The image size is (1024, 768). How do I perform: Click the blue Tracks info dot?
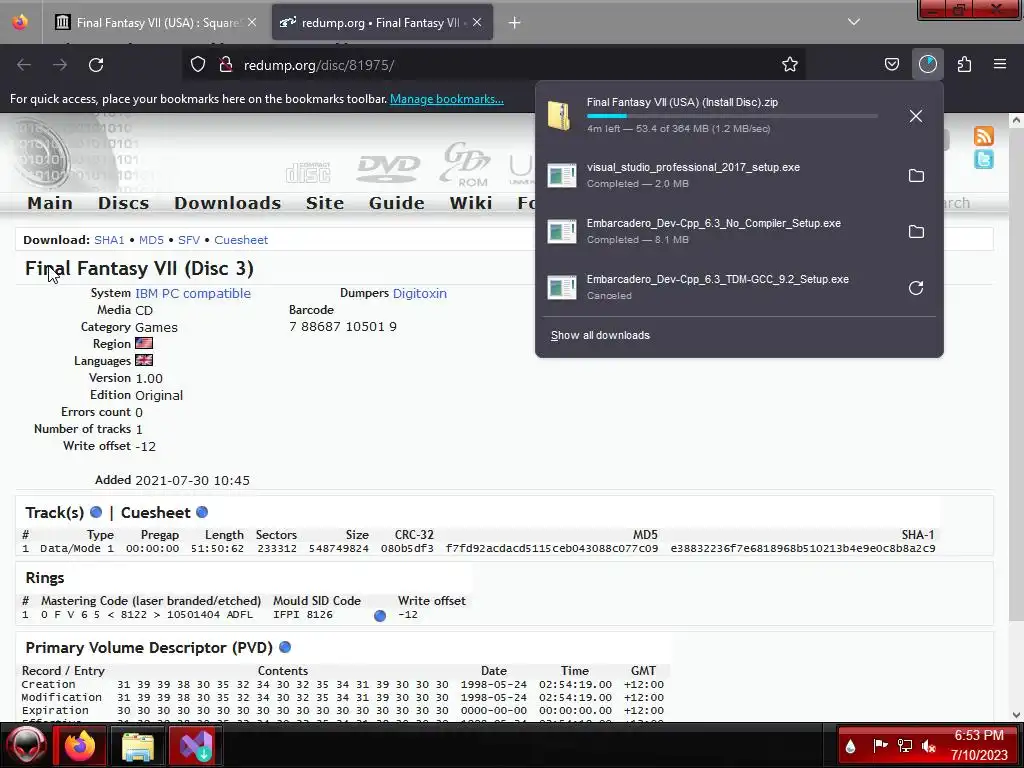point(96,512)
